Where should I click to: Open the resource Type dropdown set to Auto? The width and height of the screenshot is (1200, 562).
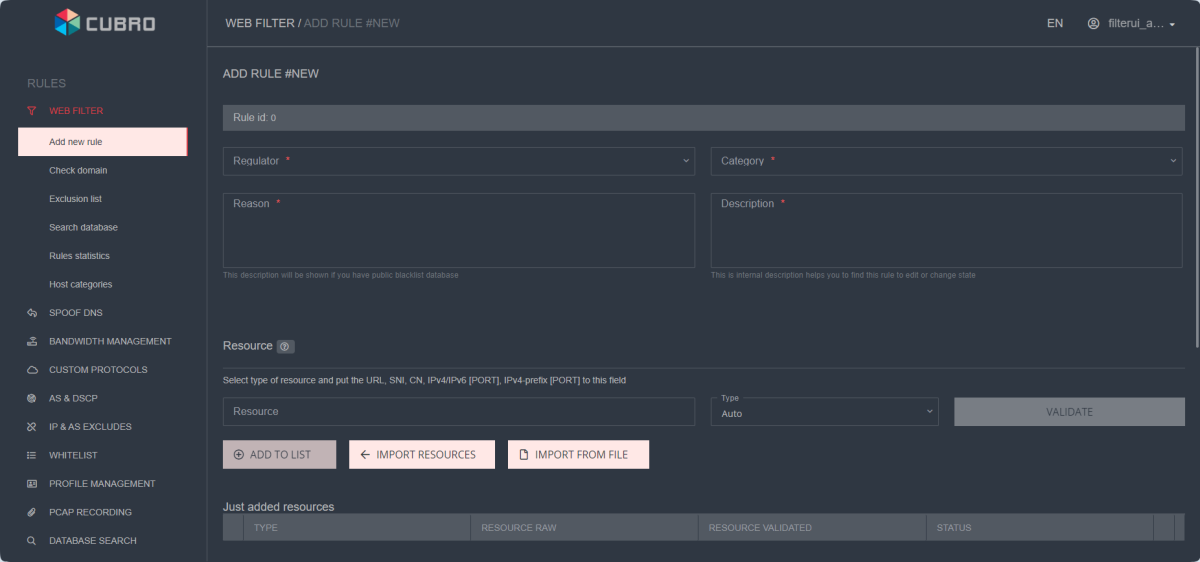(x=824, y=412)
